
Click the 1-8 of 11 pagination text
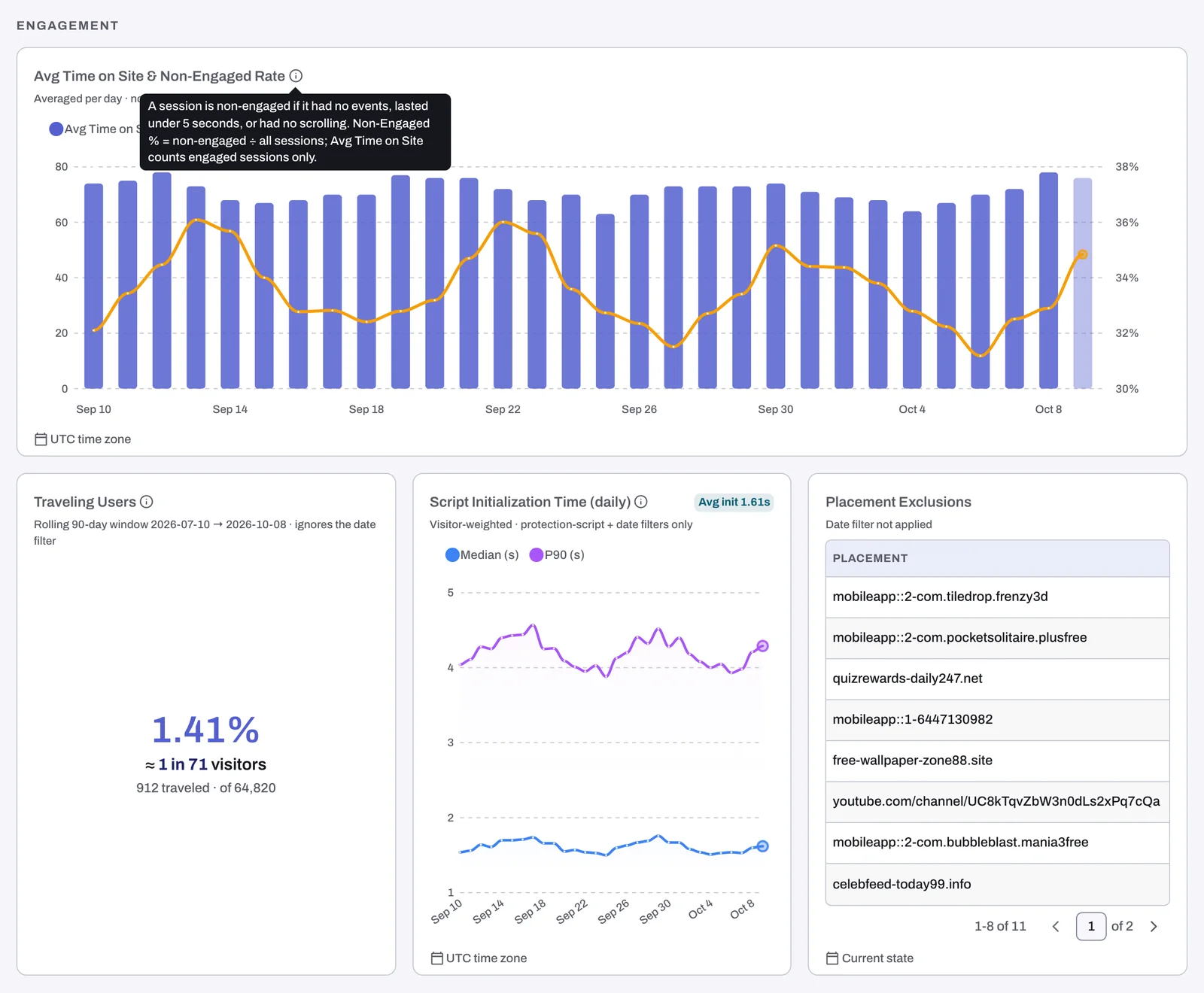[x=1000, y=927]
